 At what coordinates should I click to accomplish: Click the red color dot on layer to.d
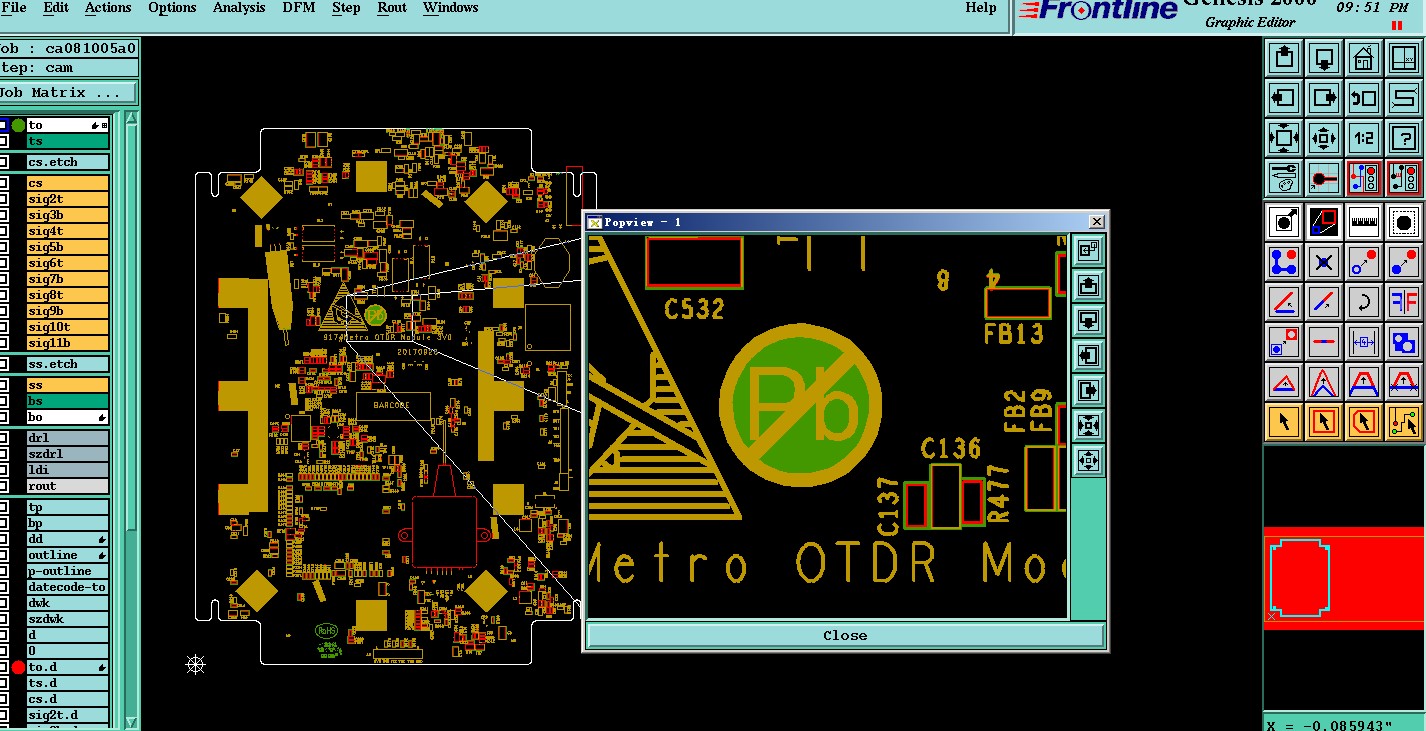(18, 667)
